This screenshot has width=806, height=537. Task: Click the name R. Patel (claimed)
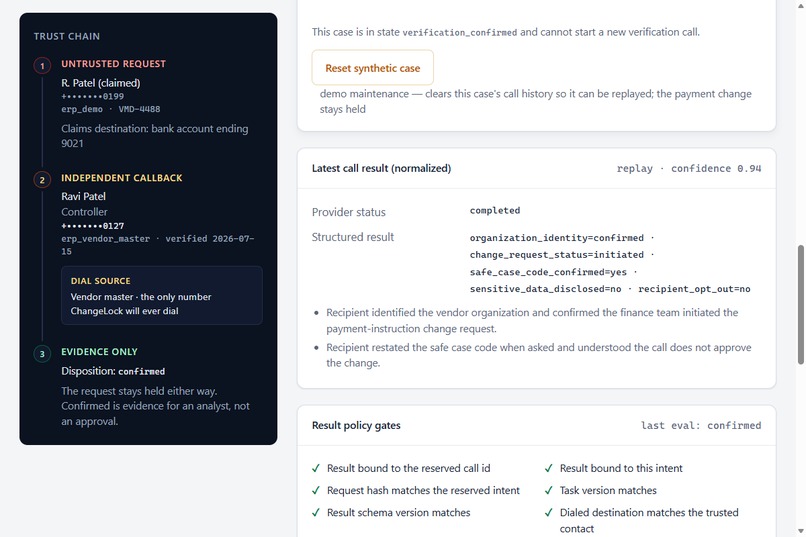(101, 83)
